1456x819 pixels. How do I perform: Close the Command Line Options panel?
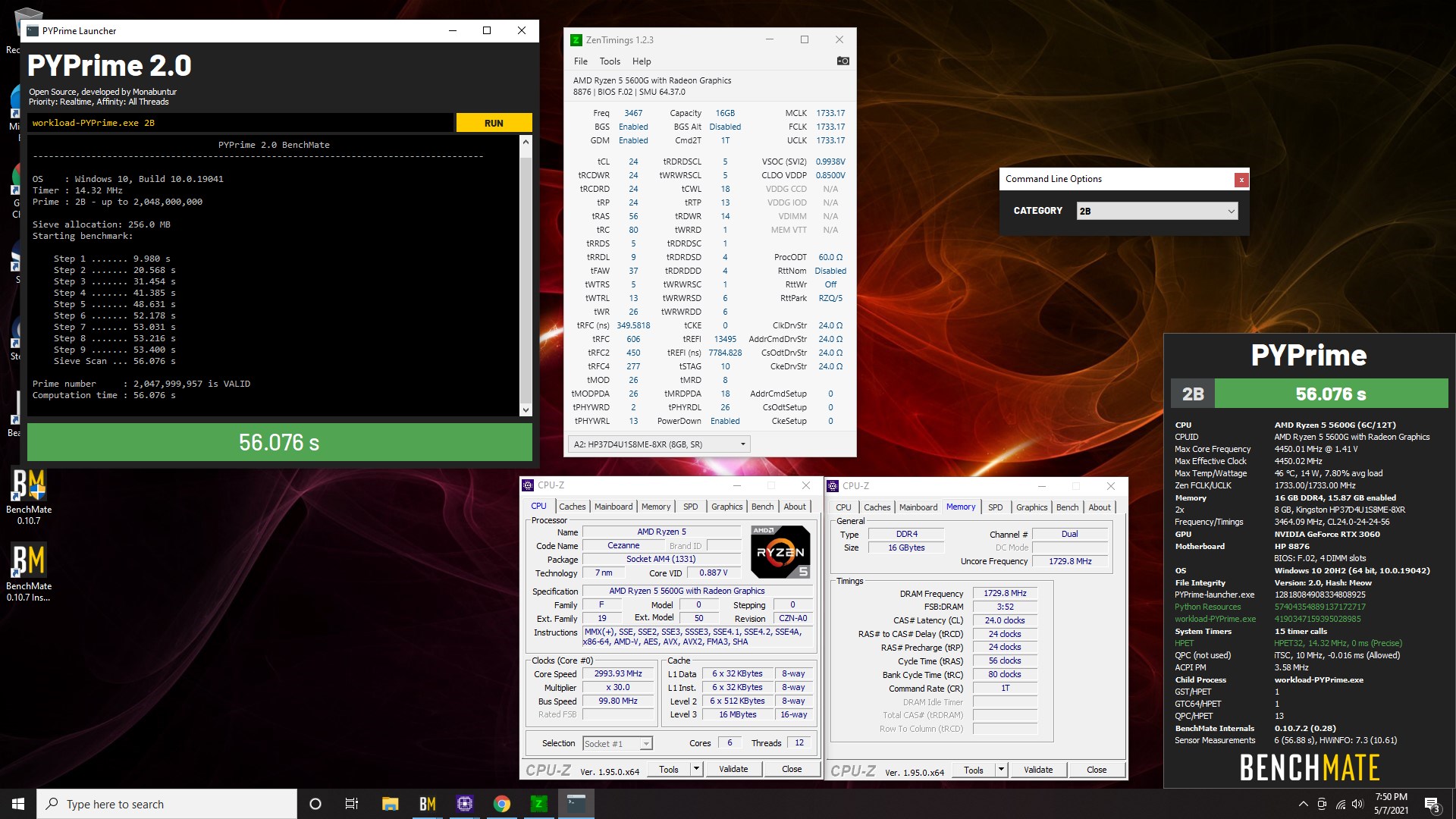[1241, 180]
